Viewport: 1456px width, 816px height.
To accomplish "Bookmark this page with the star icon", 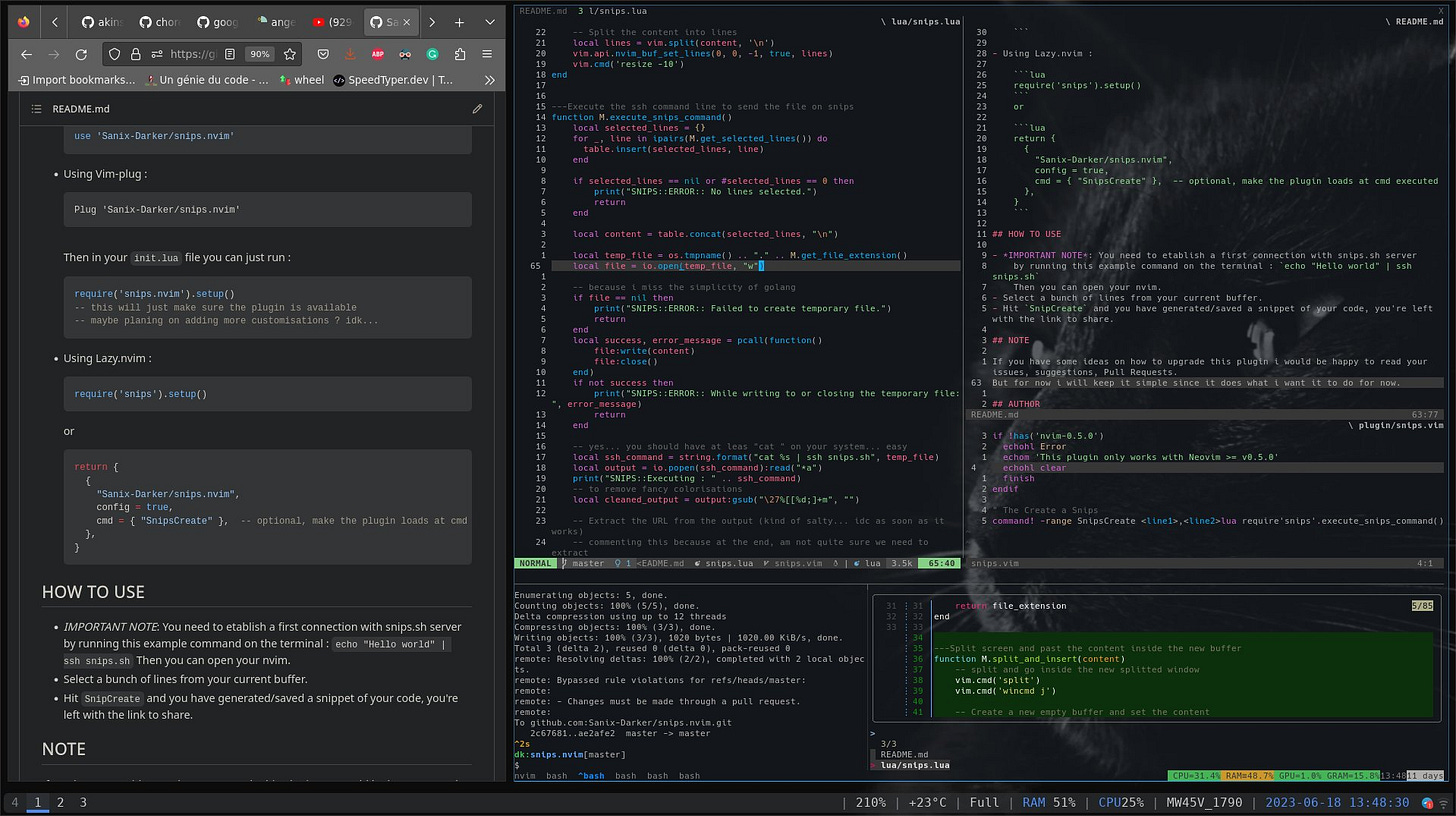I will [289, 54].
